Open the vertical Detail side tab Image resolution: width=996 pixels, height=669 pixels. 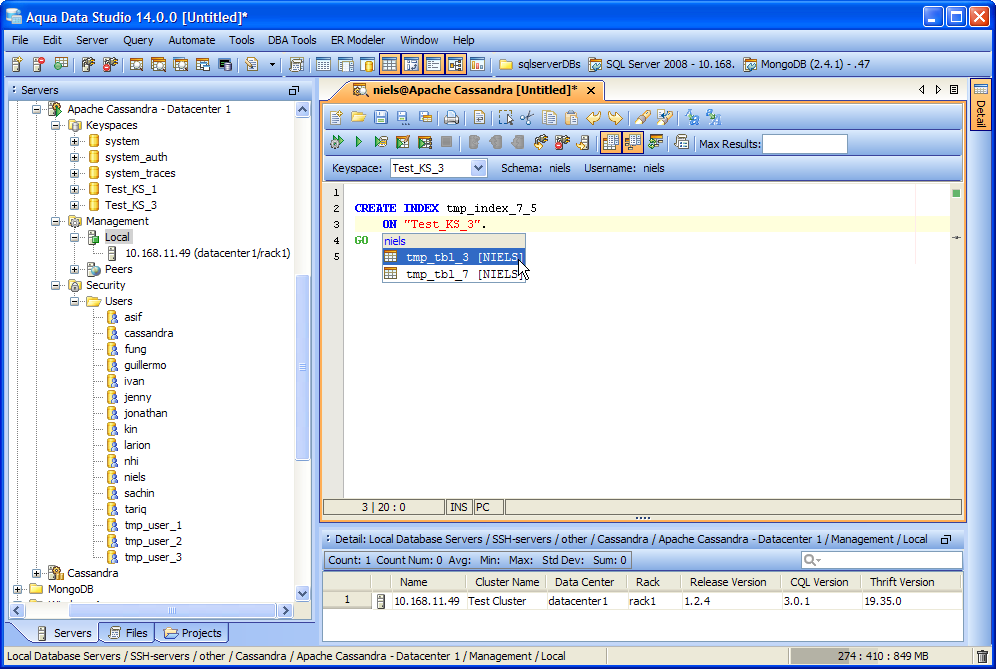click(980, 105)
